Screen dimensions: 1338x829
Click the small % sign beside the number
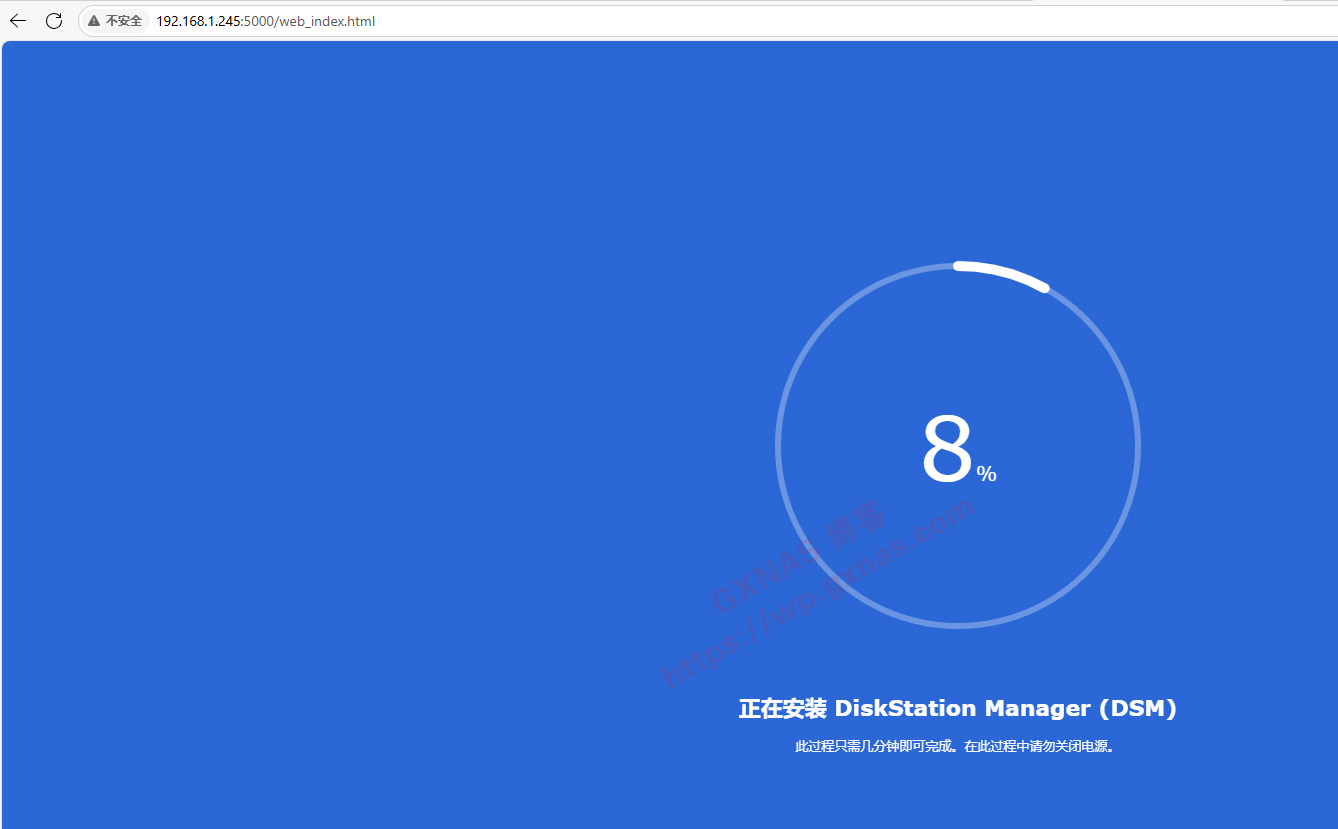[x=986, y=474]
